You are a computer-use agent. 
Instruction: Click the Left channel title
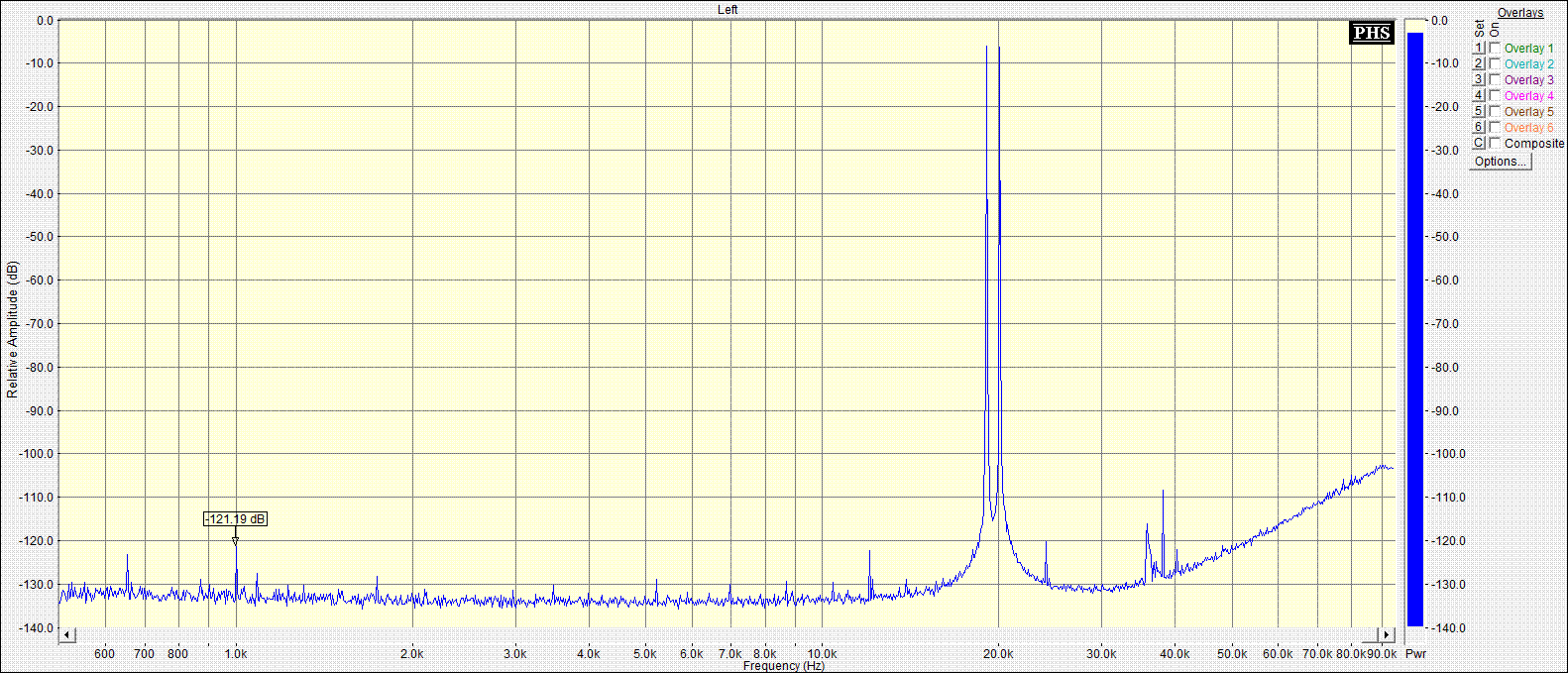click(x=728, y=9)
